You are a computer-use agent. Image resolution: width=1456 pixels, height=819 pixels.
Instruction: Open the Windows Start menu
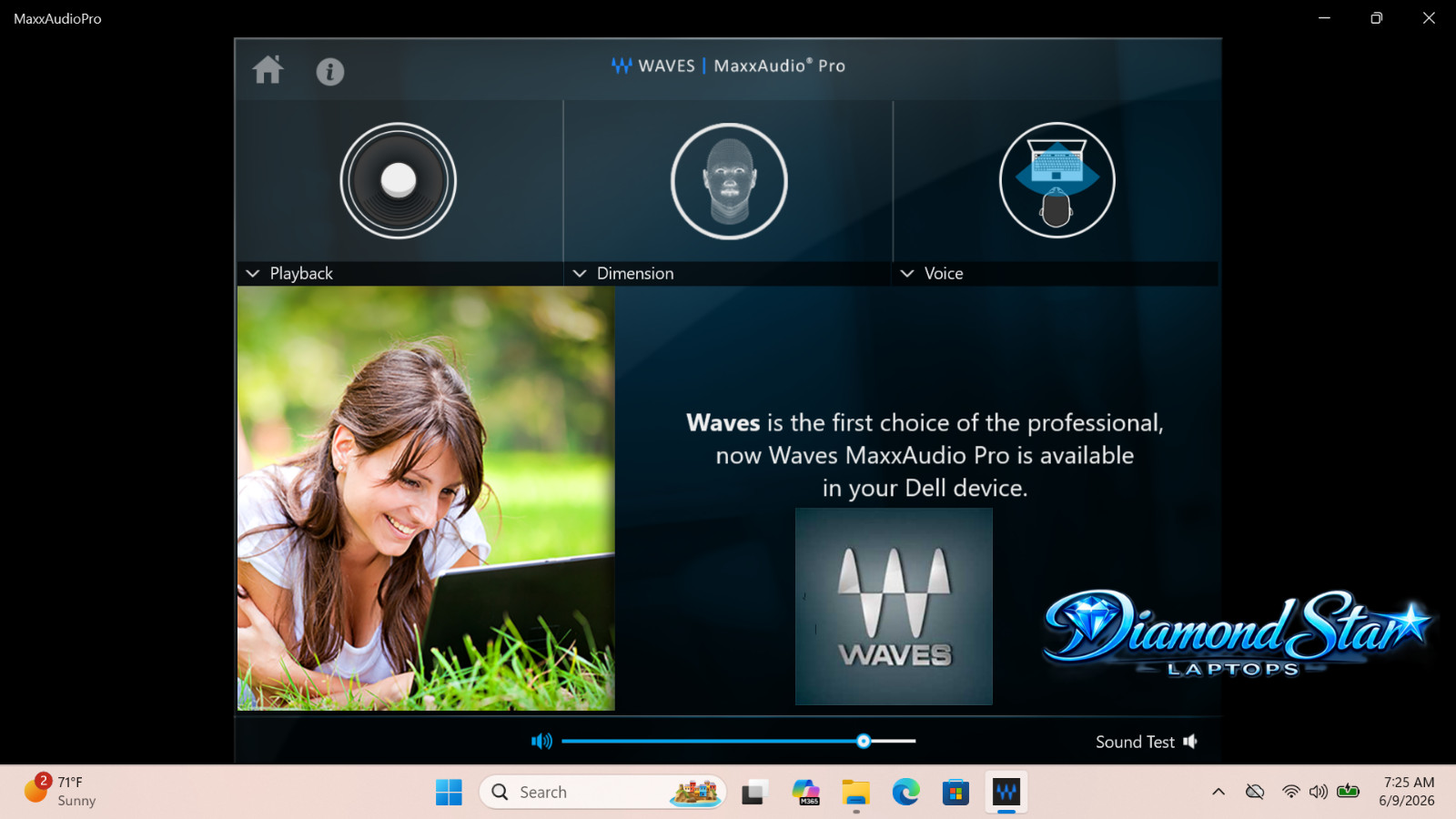point(449,793)
